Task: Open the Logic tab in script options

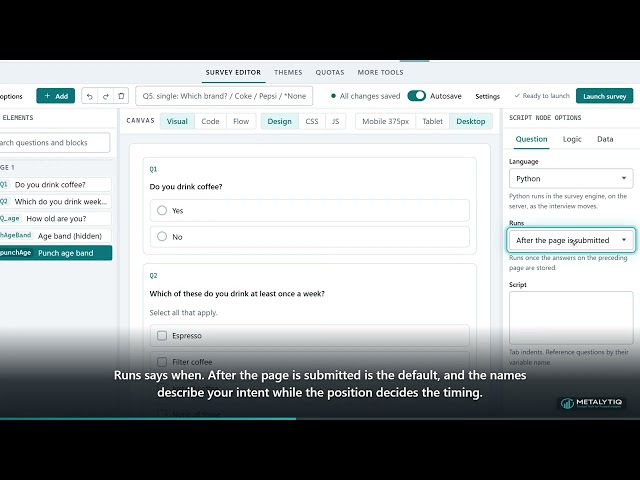Action: pyautogui.click(x=572, y=139)
